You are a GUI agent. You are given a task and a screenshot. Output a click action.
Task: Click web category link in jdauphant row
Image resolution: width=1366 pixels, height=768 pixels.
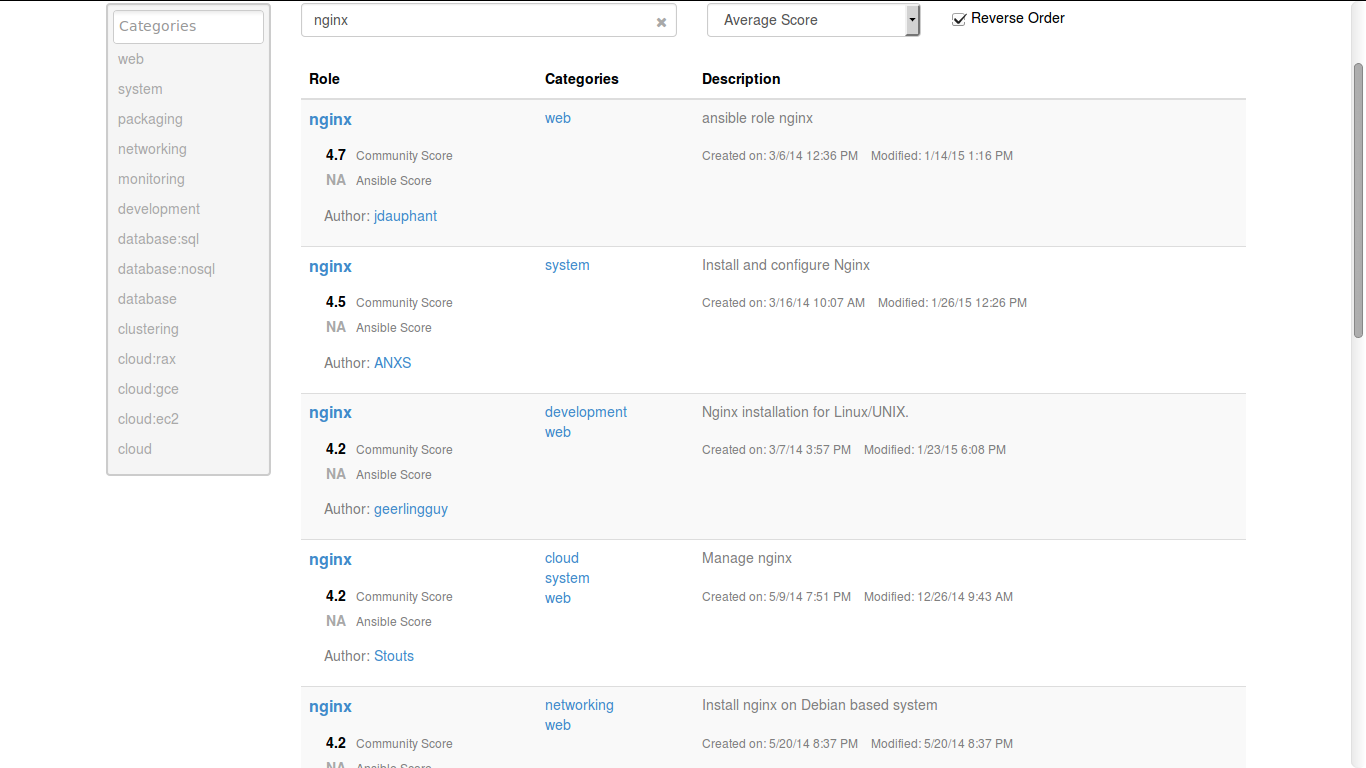click(x=558, y=118)
